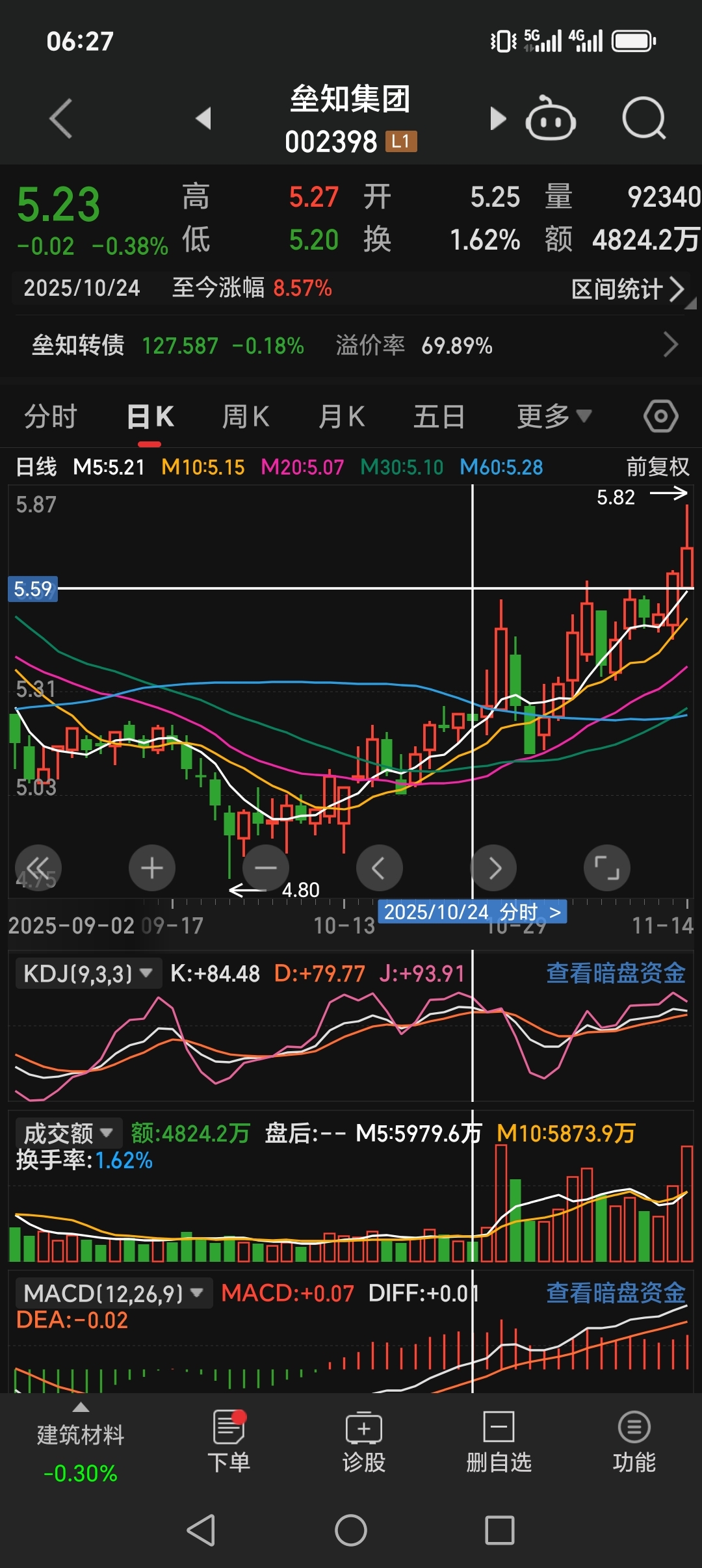This screenshot has width=702, height=1568.
Task: Tap the K:+84.48 value
Action: tap(215, 973)
